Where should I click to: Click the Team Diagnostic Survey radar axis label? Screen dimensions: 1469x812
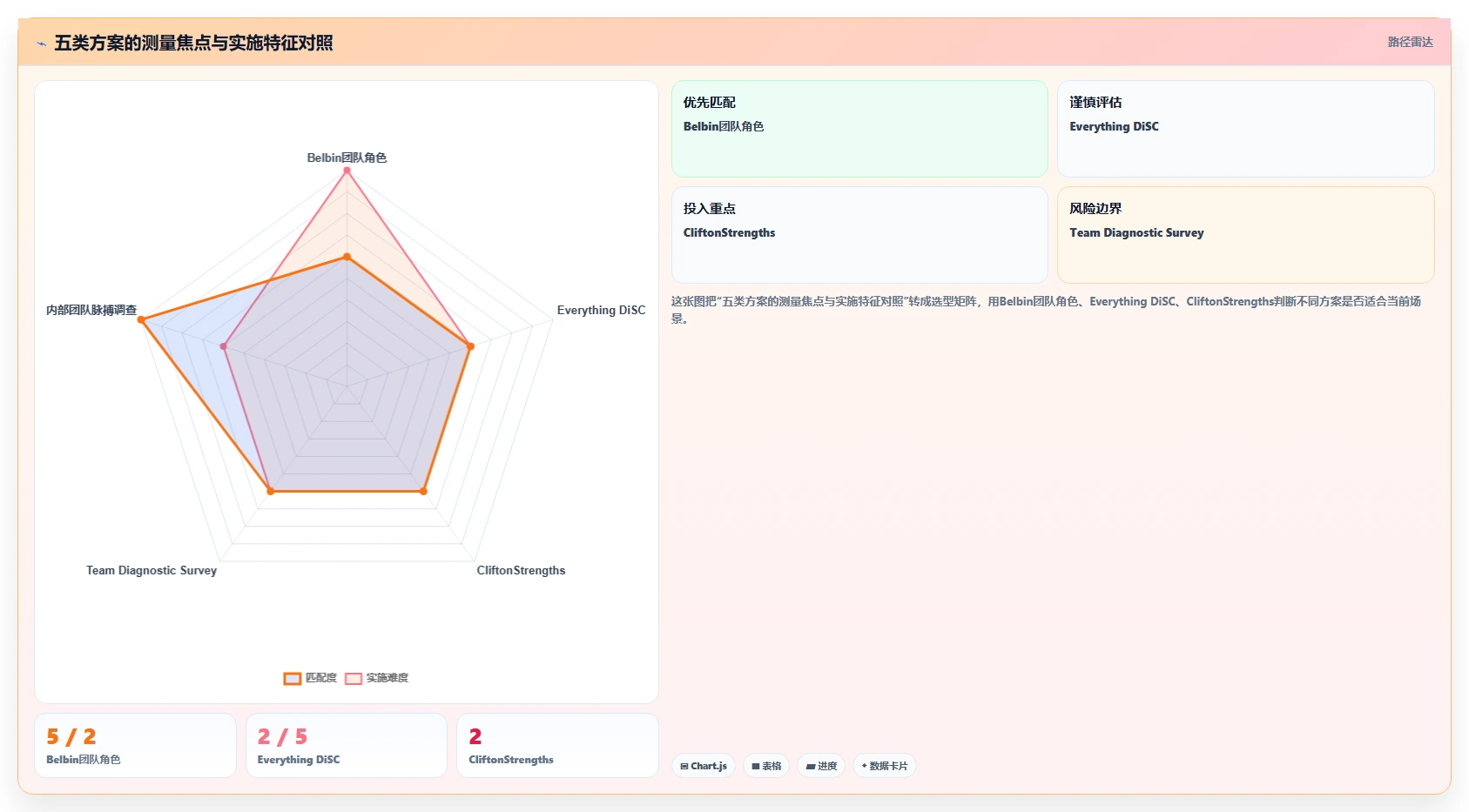click(152, 570)
